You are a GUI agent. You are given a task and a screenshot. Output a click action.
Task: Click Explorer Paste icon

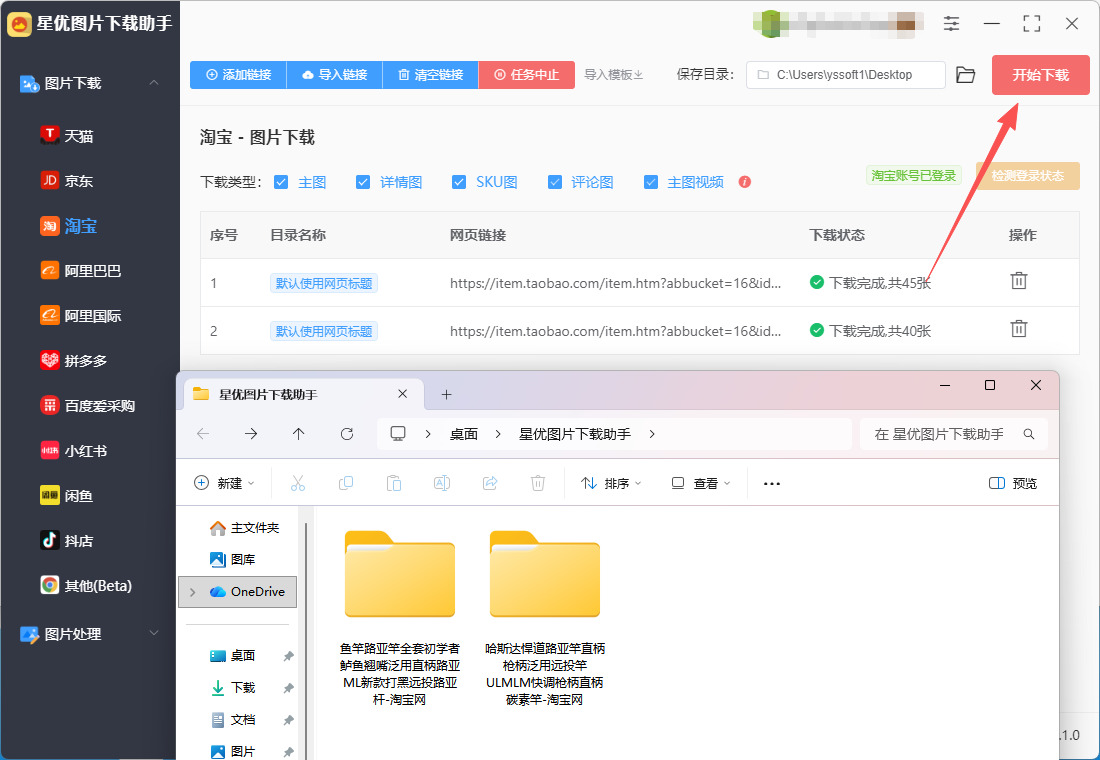[394, 483]
